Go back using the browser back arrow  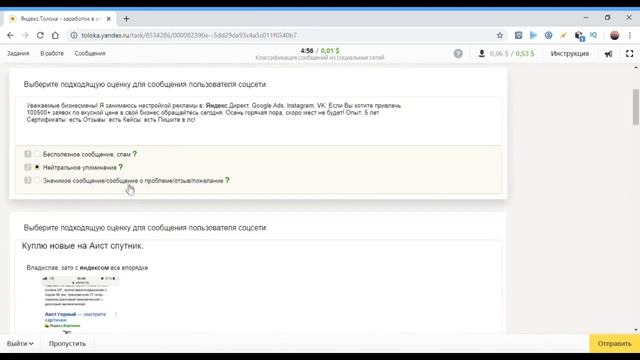[x=10, y=36]
